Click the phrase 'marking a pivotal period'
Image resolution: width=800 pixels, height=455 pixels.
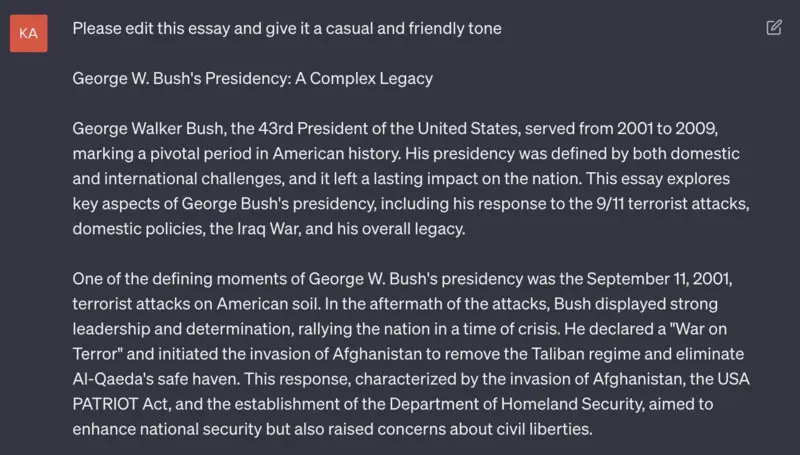tap(161, 154)
